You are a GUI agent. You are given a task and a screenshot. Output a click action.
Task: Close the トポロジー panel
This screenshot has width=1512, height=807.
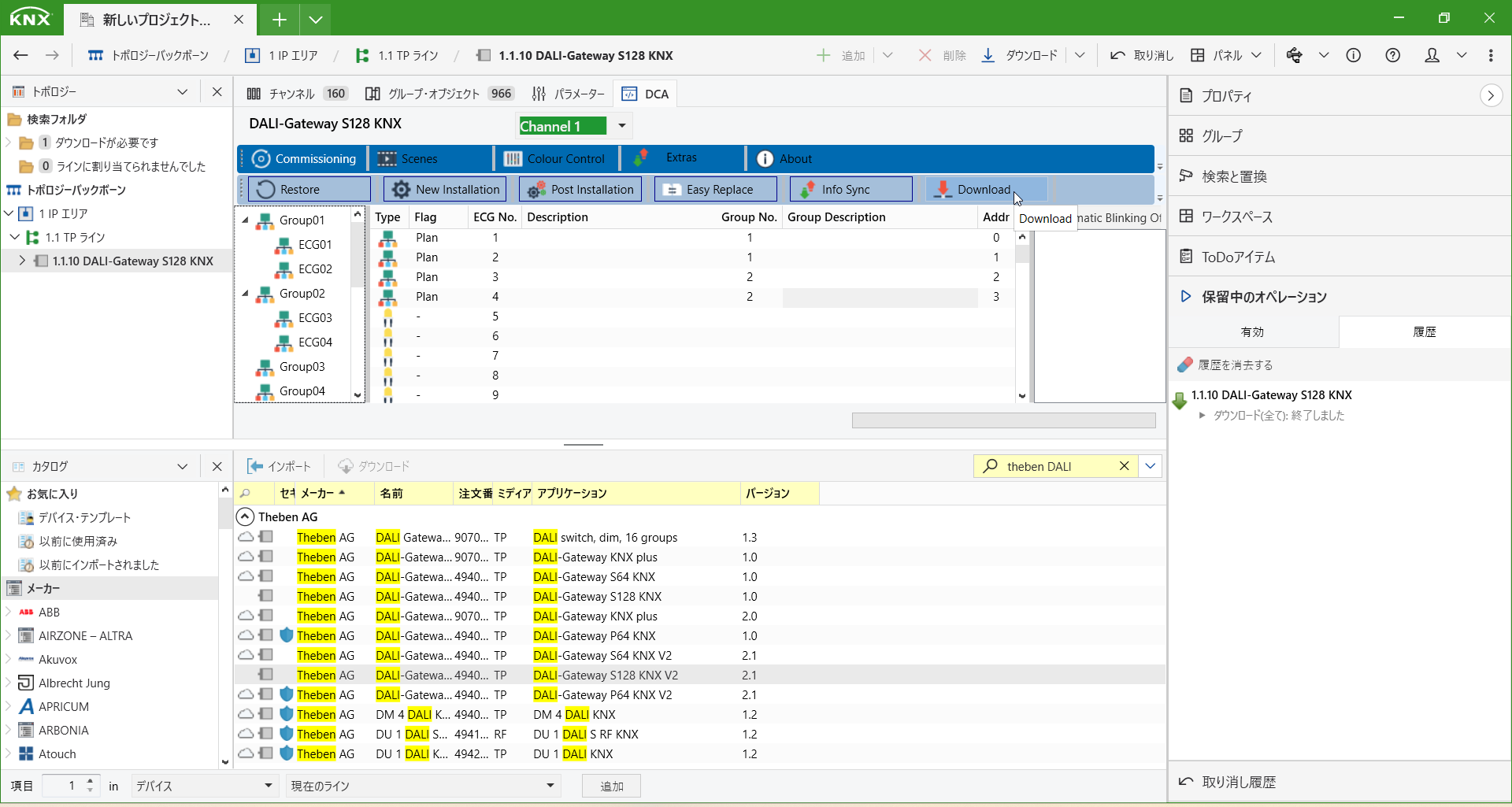pos(217,91)
